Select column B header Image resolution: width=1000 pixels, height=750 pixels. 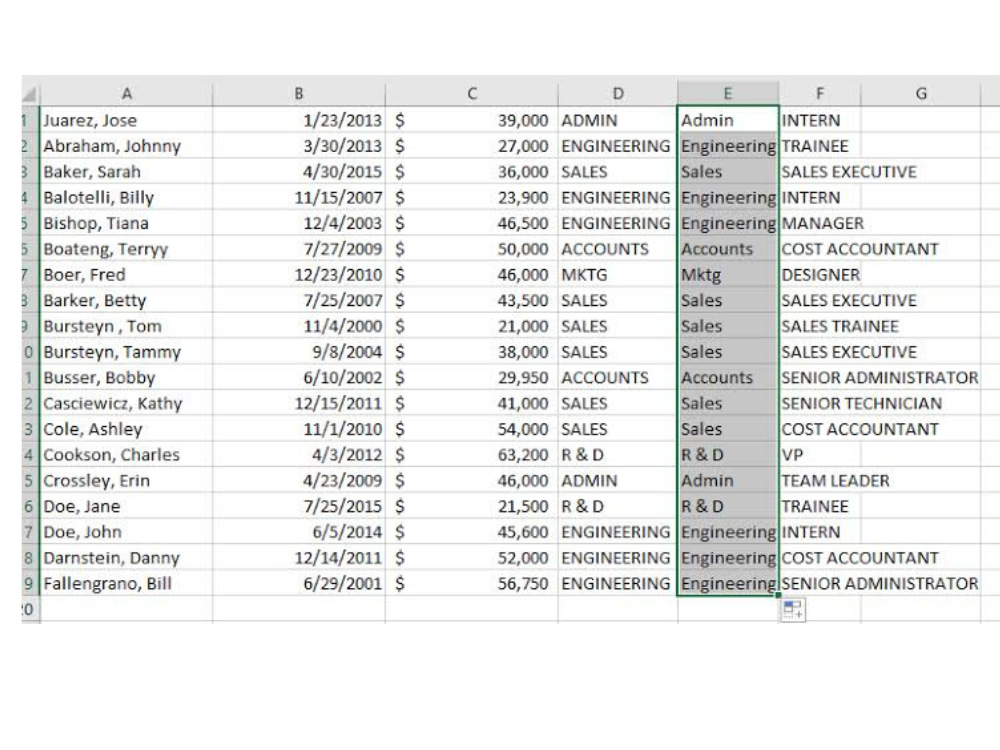tap(298, 94)
